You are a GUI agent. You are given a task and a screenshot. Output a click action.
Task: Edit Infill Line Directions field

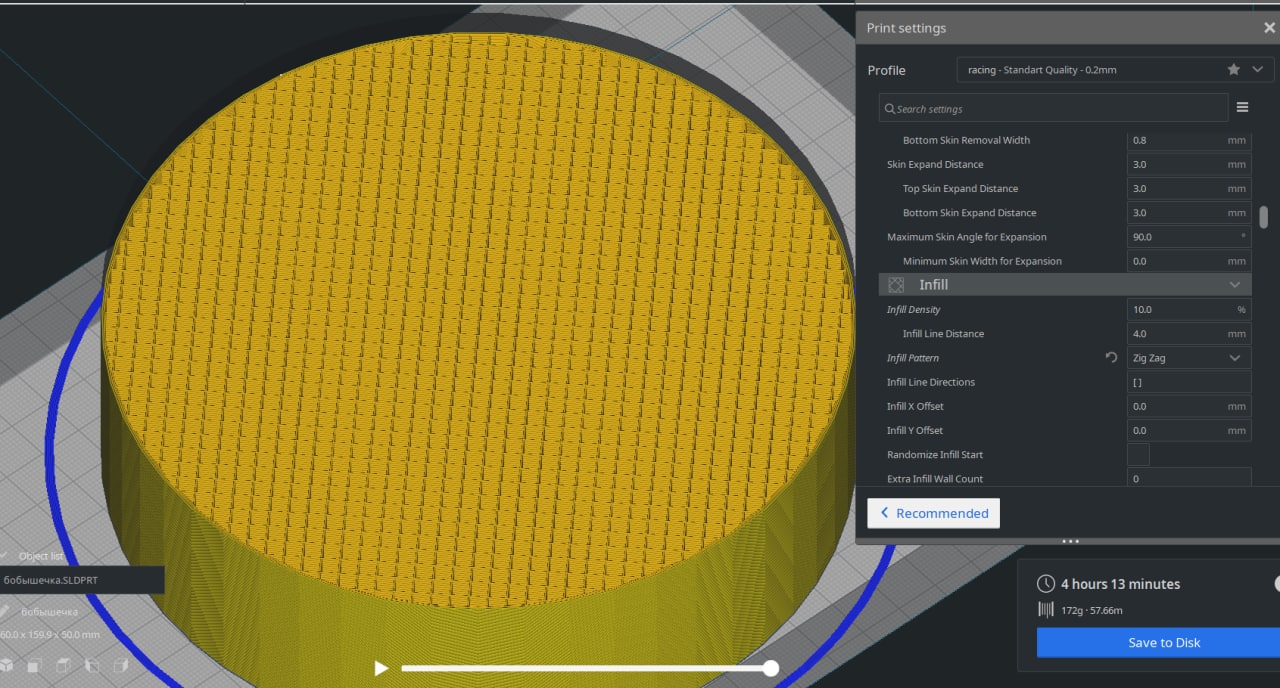click(x=1188, y=382)
